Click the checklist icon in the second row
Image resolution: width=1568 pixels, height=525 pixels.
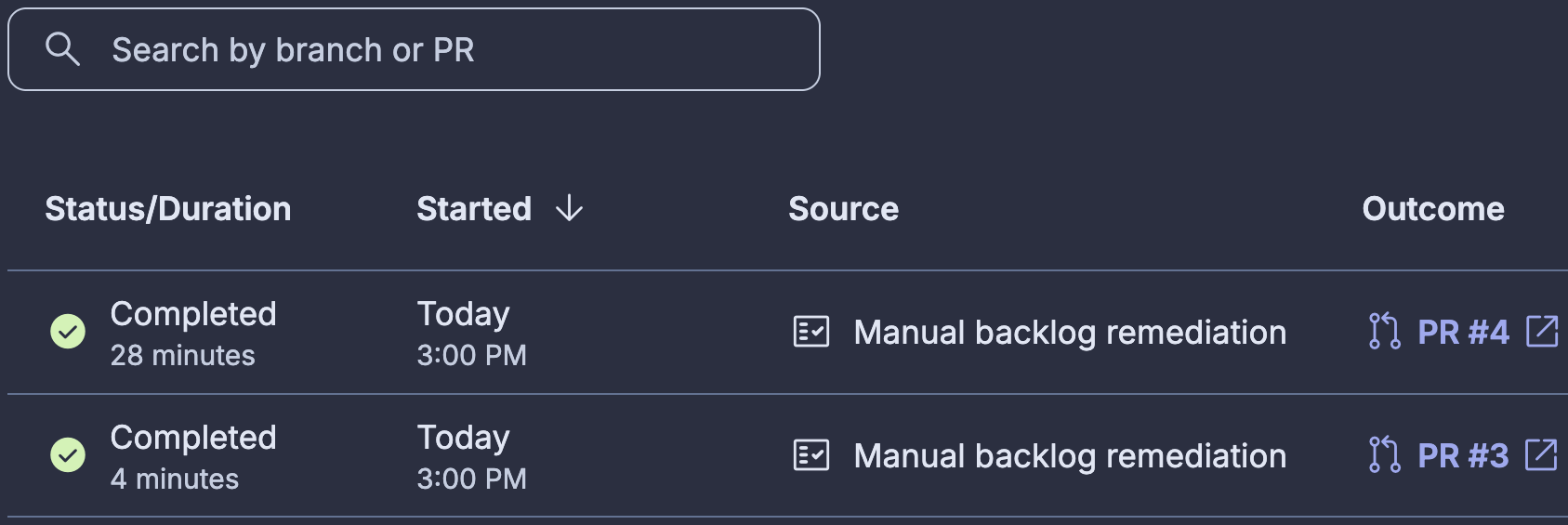(811, 455)
